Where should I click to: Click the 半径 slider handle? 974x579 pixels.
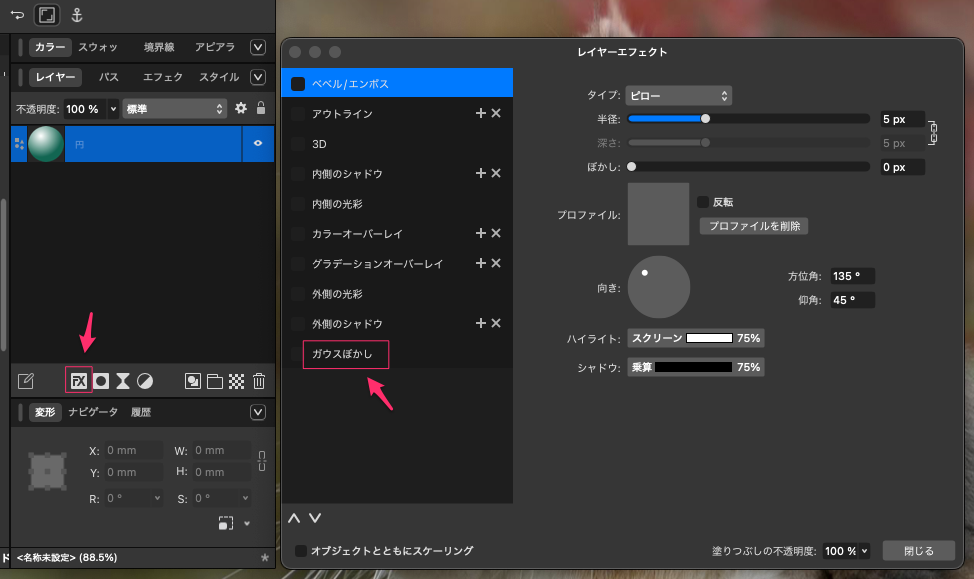tap(706, 118)
